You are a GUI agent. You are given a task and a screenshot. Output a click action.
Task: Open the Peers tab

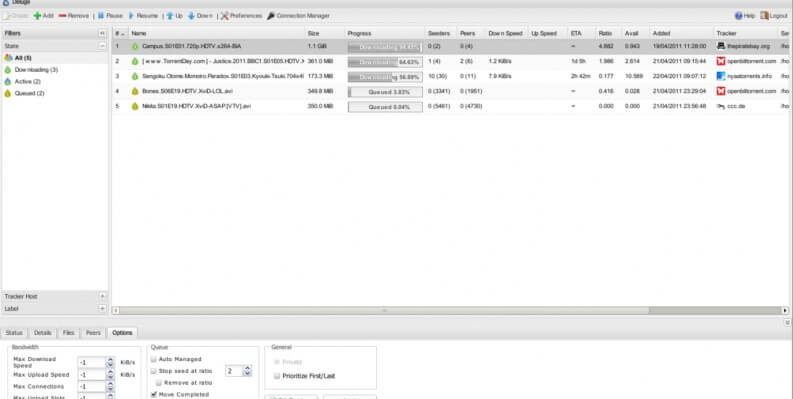pos(93,333)
